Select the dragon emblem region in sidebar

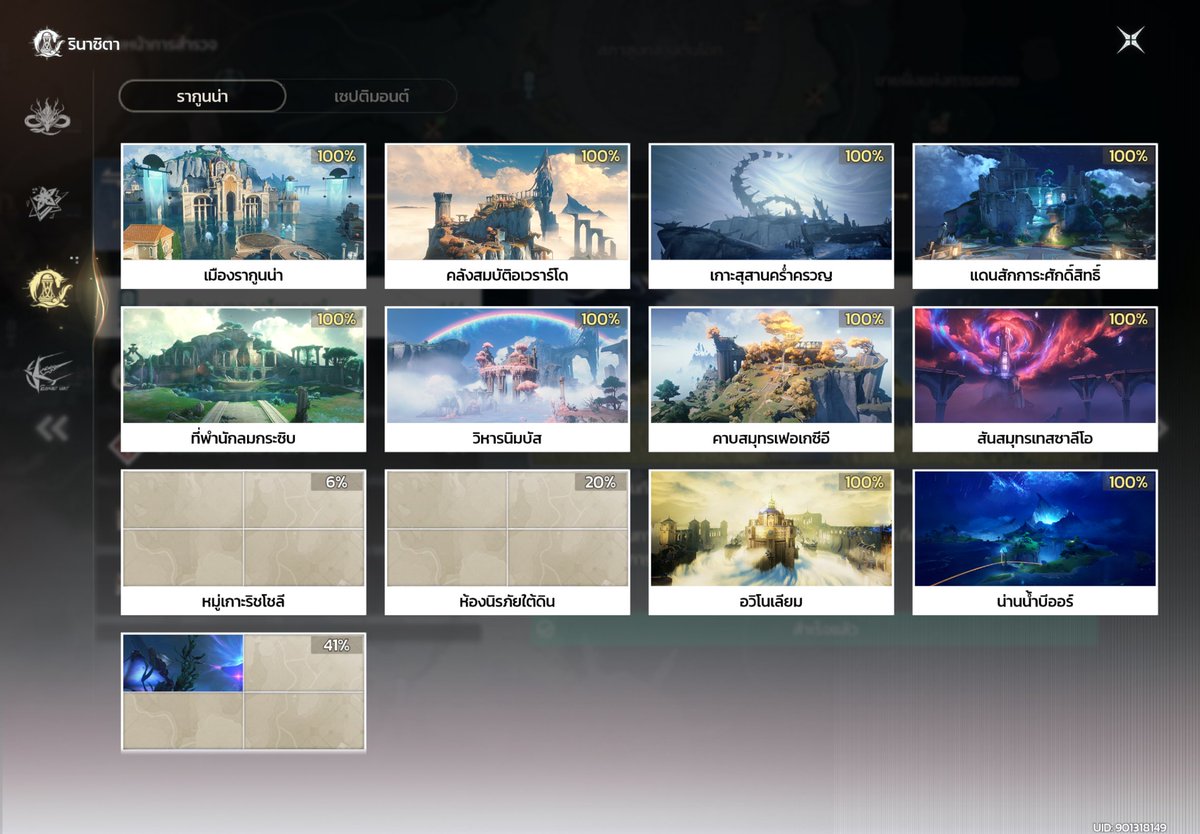tap(47, 116)
